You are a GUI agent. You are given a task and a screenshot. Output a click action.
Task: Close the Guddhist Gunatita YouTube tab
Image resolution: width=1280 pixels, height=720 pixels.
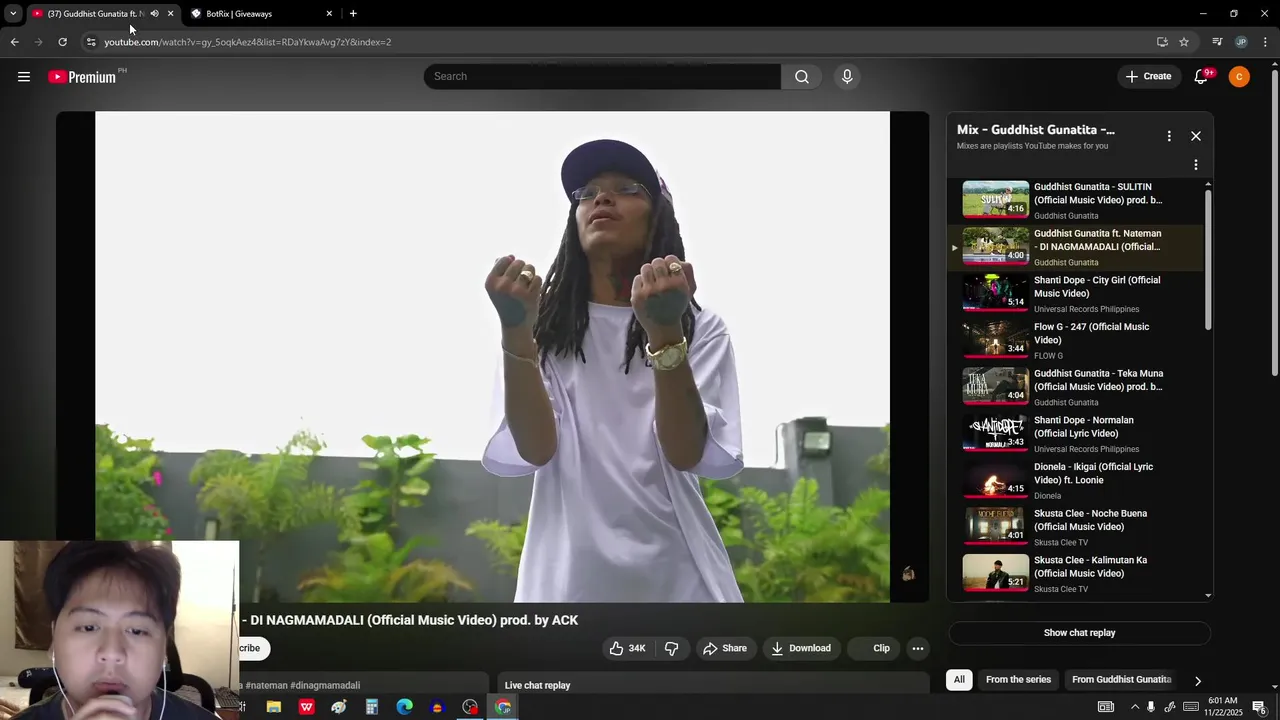[x=170, y=14]
